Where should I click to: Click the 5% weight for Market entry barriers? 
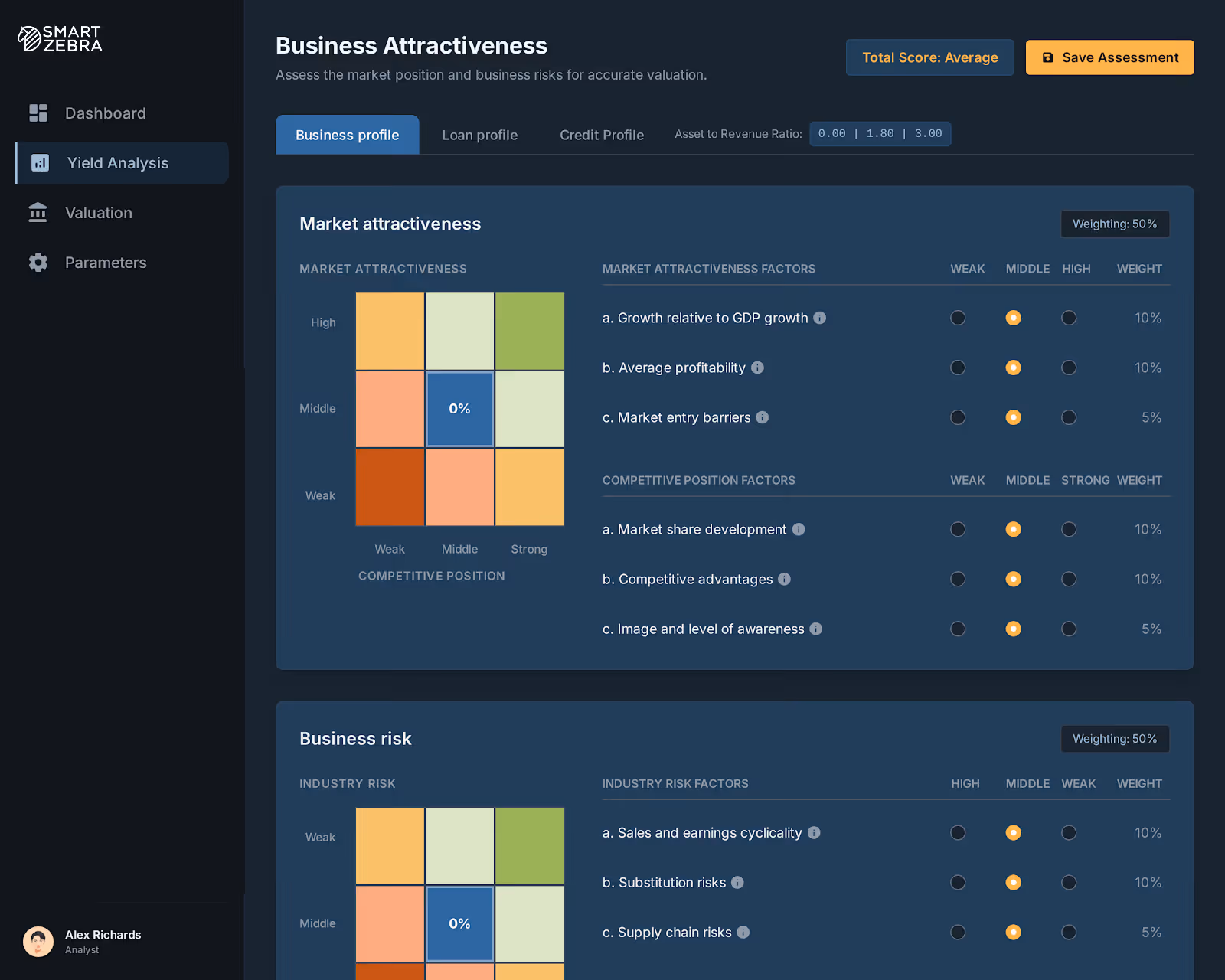click(1151, 417)
